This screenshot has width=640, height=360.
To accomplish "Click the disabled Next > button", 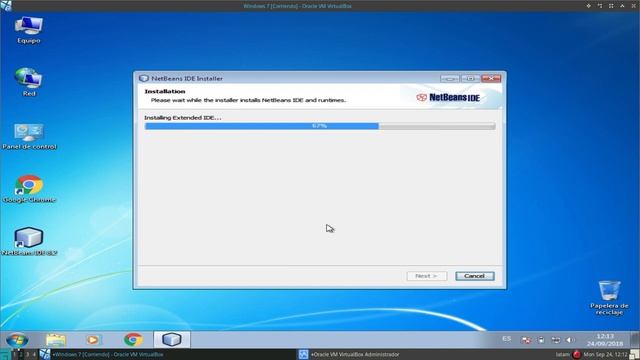I will tap(427, 276).
